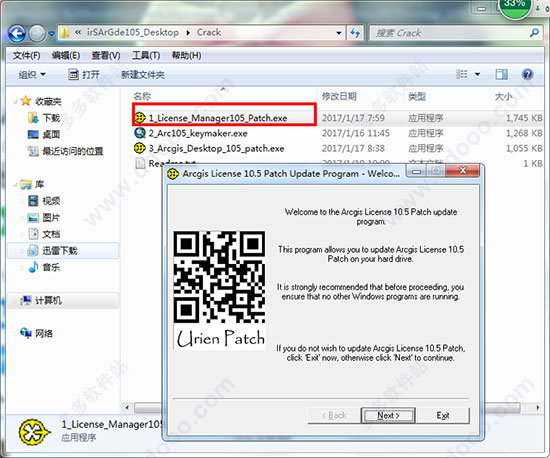Sort by the 大小 column header
Viewport: 550px width, 458px height.
click(504, 96)
